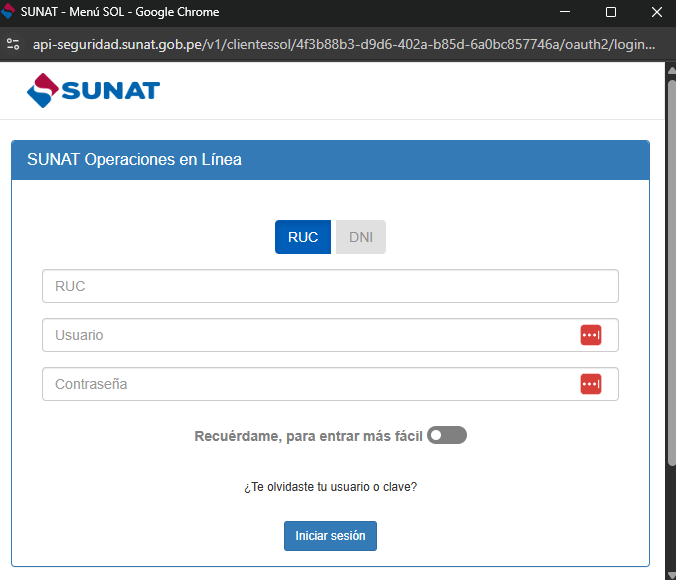Click the SUNAT logo in page header
The height and width of the screenshot is (580, 676).
pos(93,90)
